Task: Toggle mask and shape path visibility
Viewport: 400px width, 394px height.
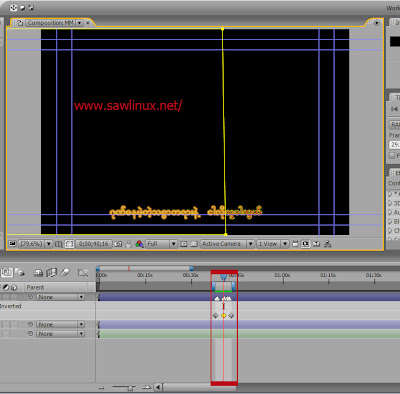Action: (x=69, y=244)
